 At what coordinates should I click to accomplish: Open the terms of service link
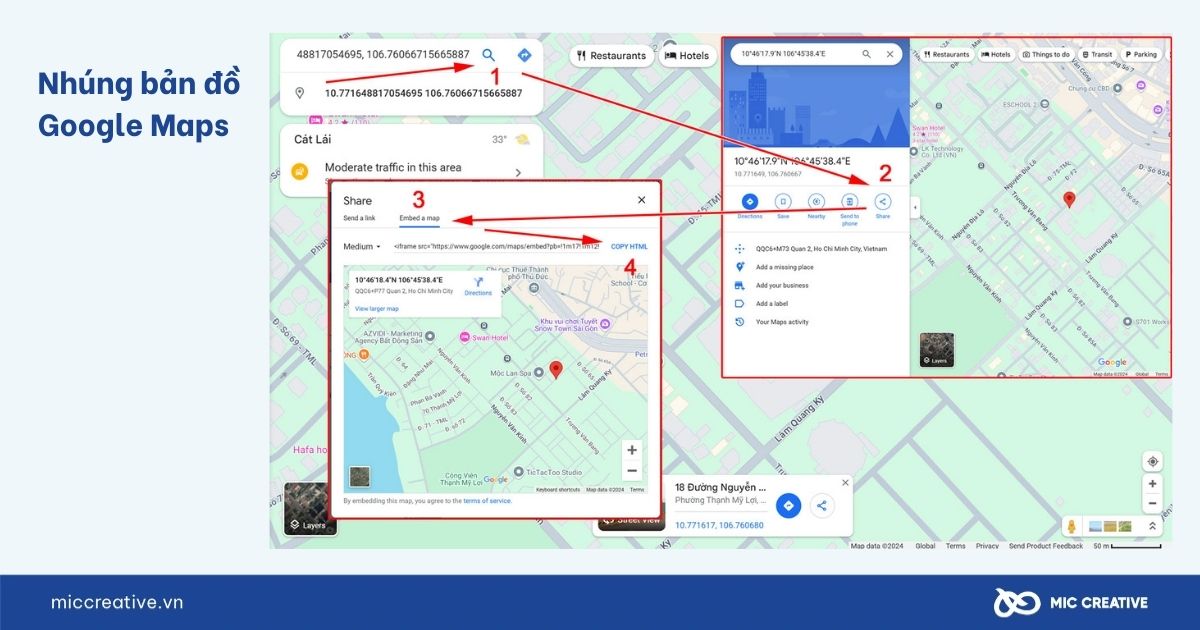click(487, 501)
